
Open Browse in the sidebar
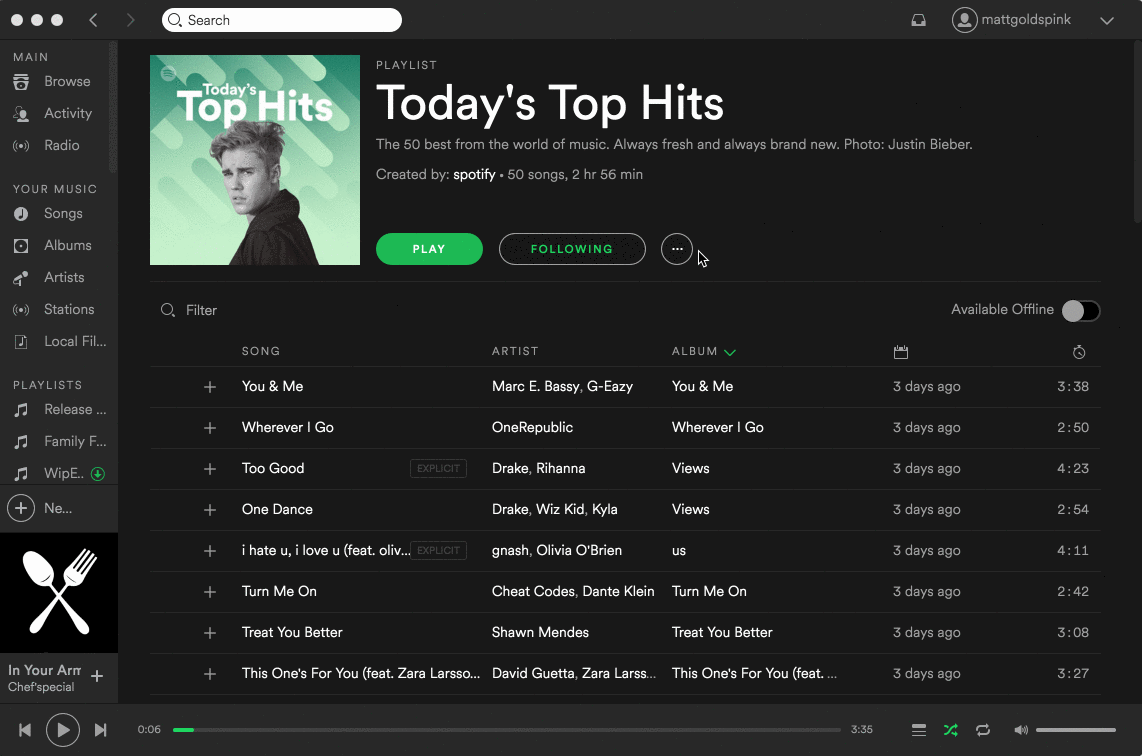point(67,82)
